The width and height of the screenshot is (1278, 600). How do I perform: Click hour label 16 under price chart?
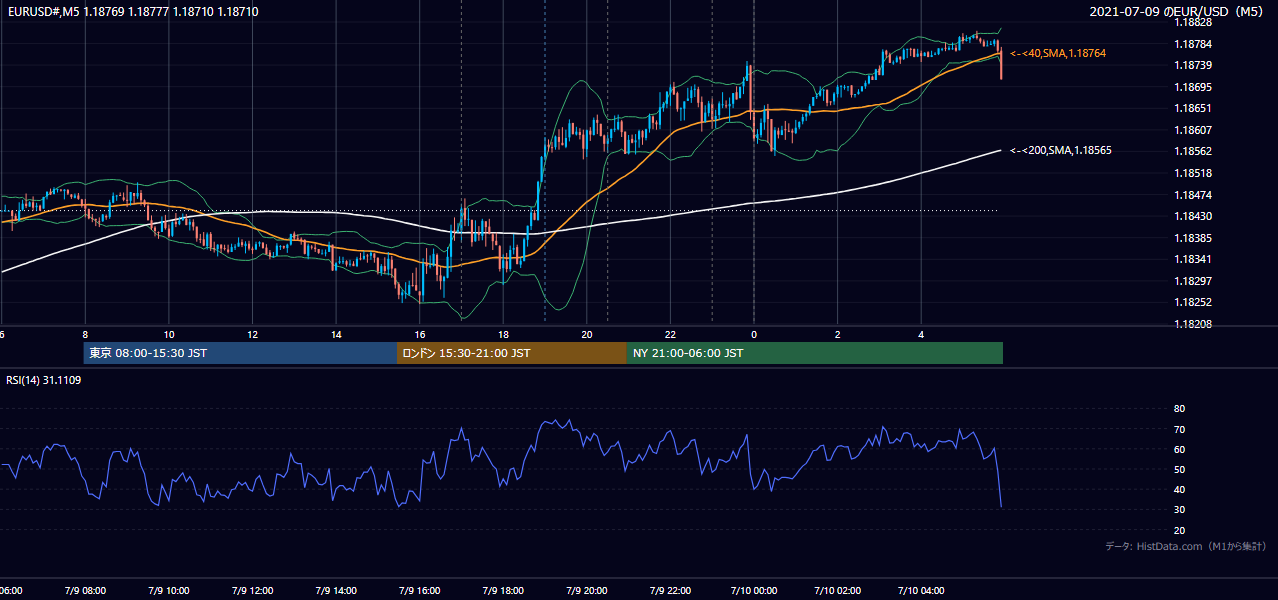coord(420,334)
